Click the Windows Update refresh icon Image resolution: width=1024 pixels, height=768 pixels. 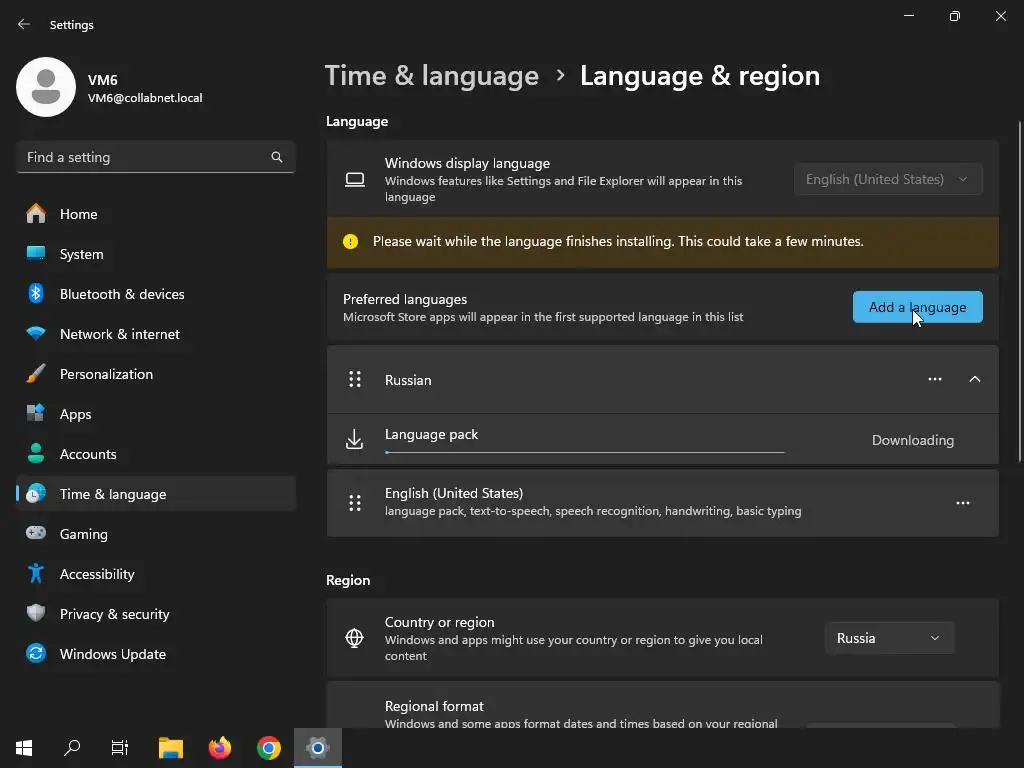[36, 653]
